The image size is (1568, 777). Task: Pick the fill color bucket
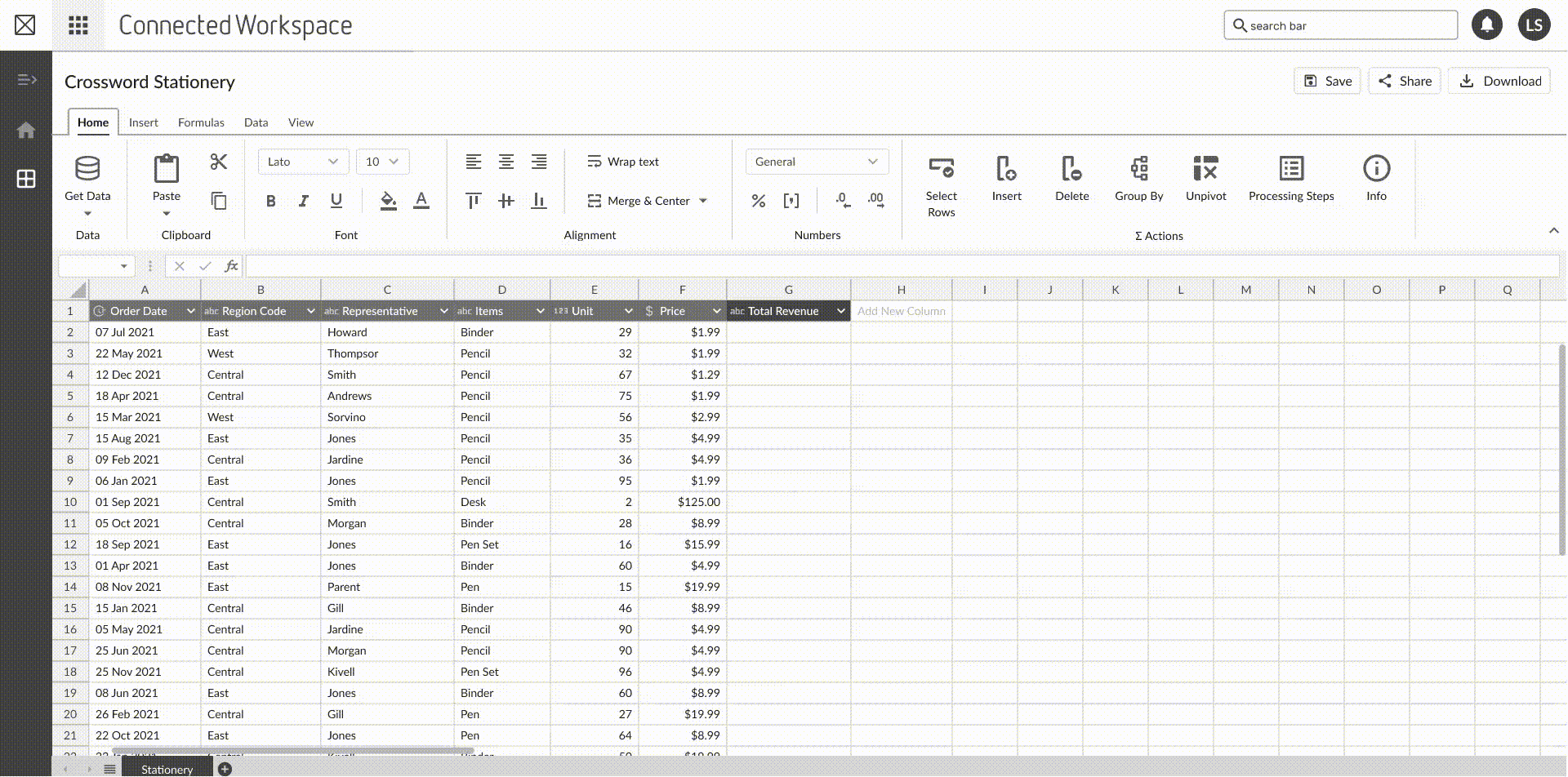coord(388,201)
